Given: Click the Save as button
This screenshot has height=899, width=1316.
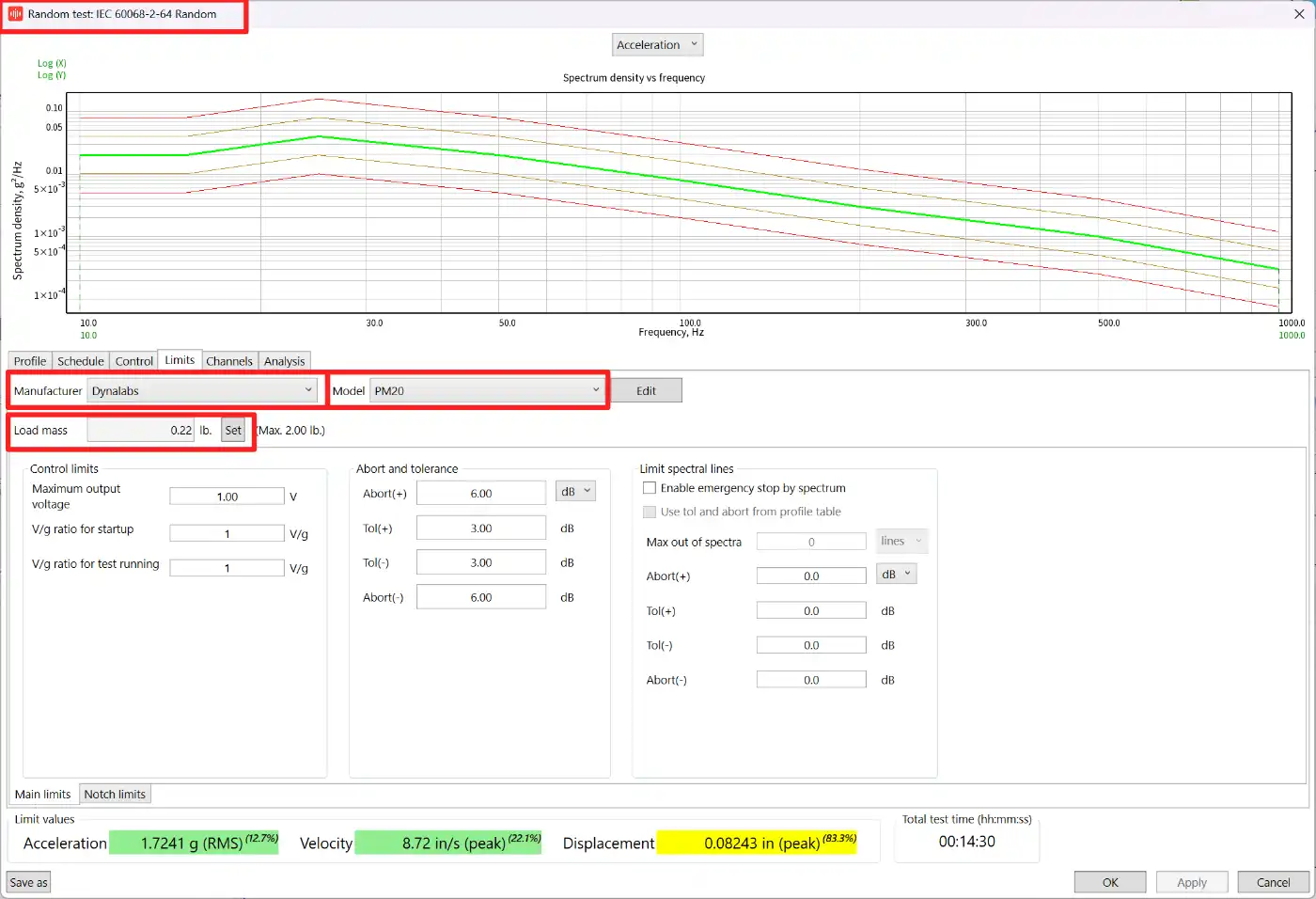Looking at the screenshot, I should [x=28, y=883].
